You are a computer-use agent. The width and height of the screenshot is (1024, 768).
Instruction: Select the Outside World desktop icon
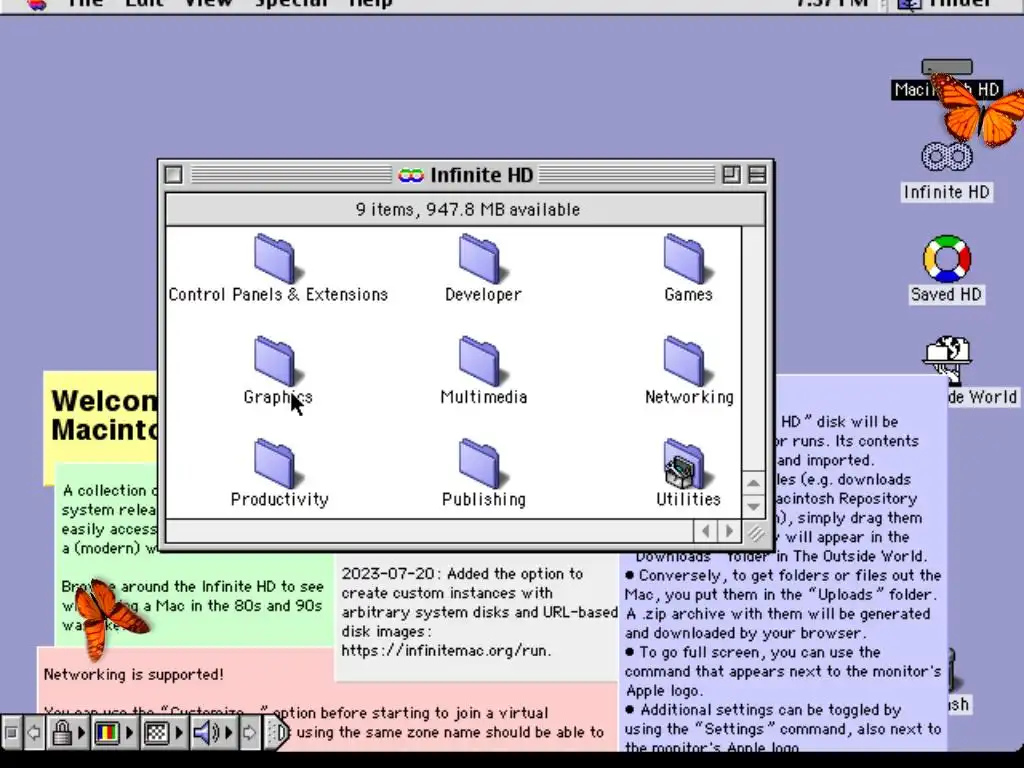[x=946, y=359]
